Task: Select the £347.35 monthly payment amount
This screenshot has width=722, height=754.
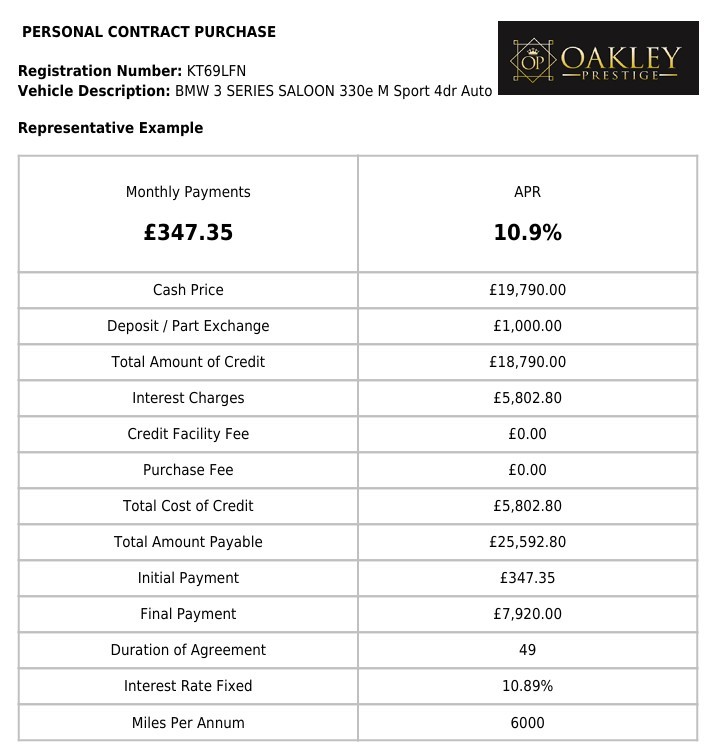Action: 188,233
